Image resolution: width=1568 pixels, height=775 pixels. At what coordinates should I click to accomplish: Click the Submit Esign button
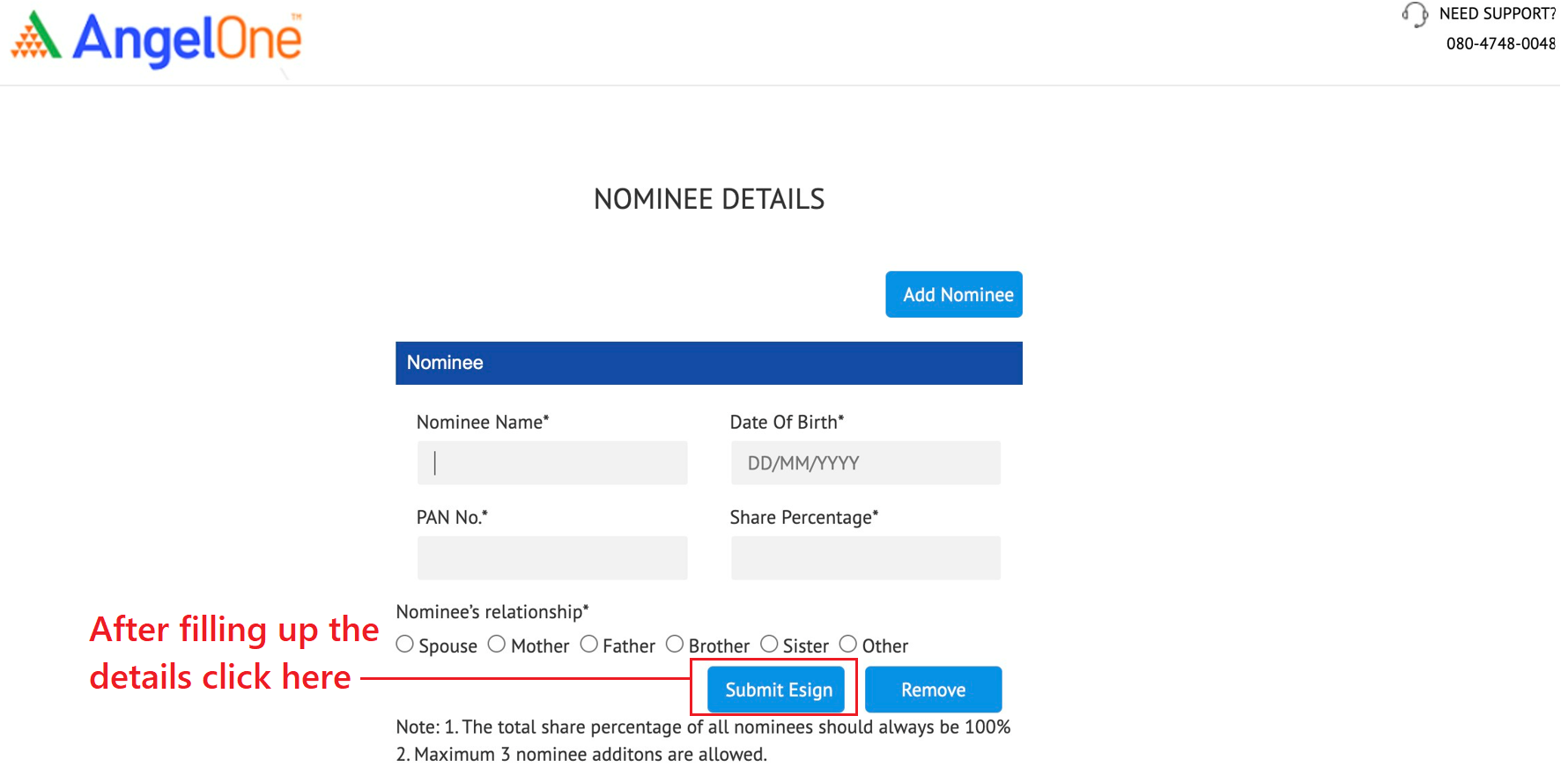tap(778, 690)
